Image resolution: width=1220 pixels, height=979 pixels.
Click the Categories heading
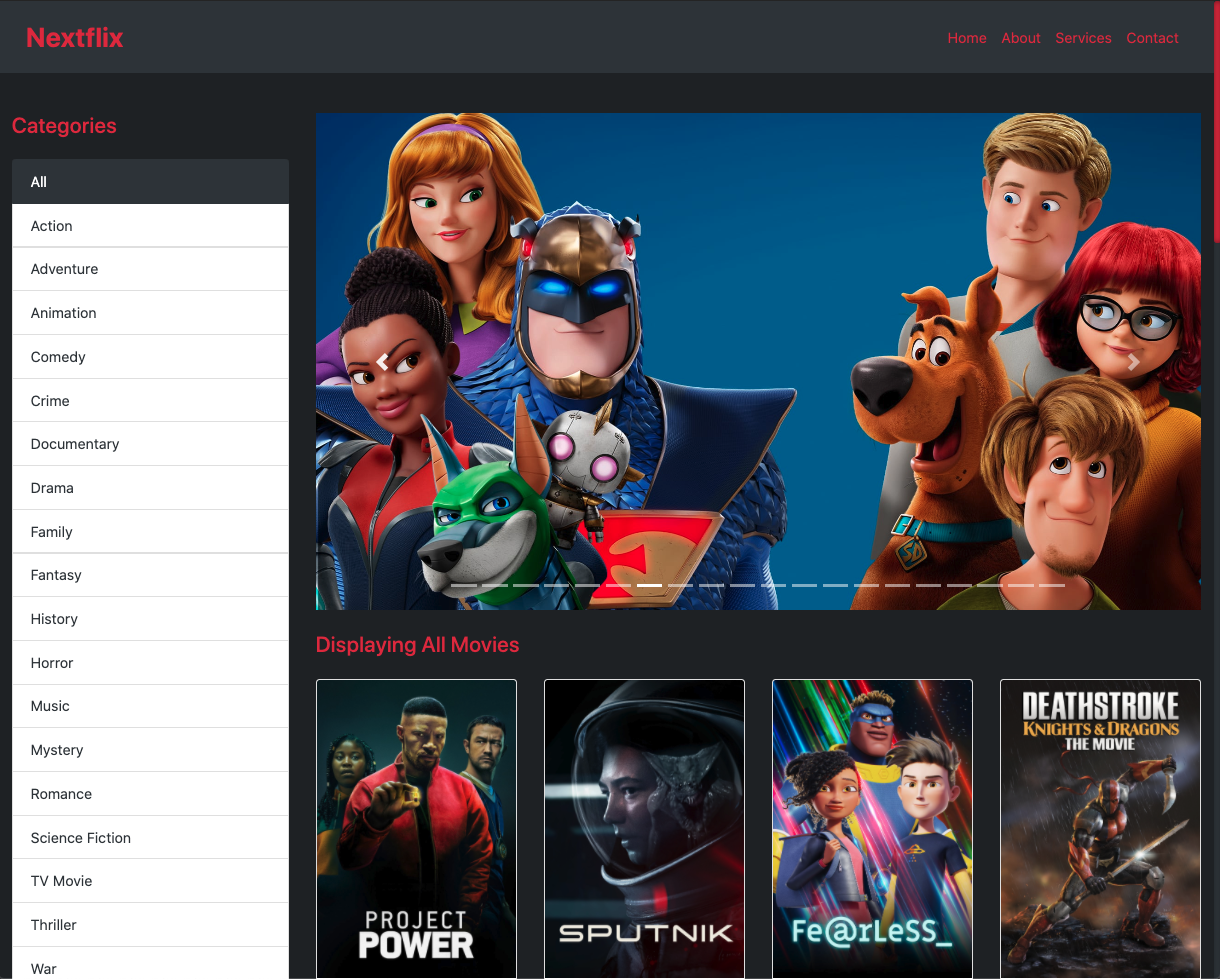(x=64, y=126)
